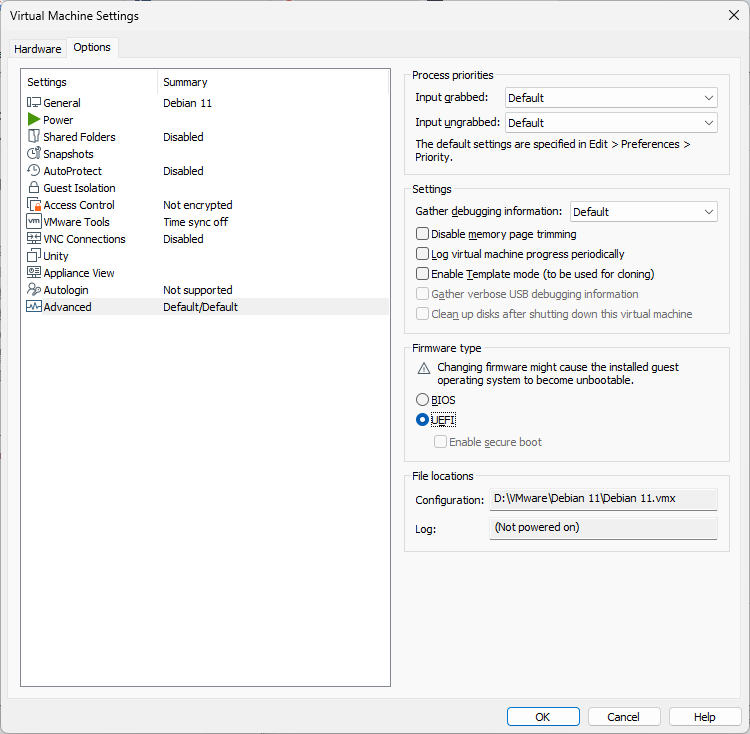Click the firmware warning triangle icon
The image size is (750, 734).
tap(424, 368)
